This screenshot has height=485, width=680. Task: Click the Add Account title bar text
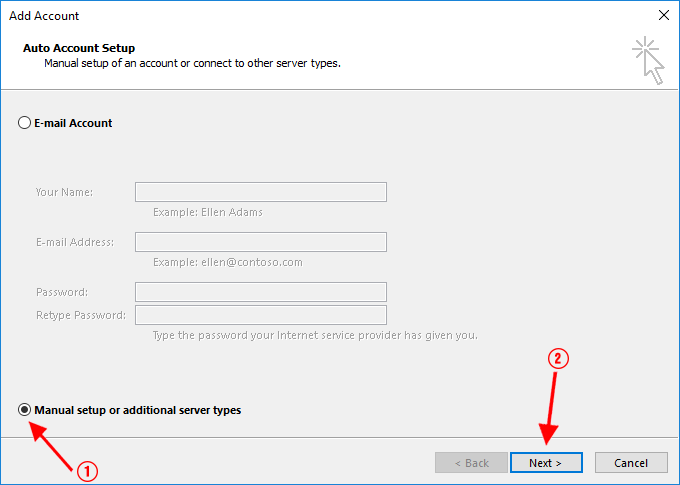tap(44, 16)
